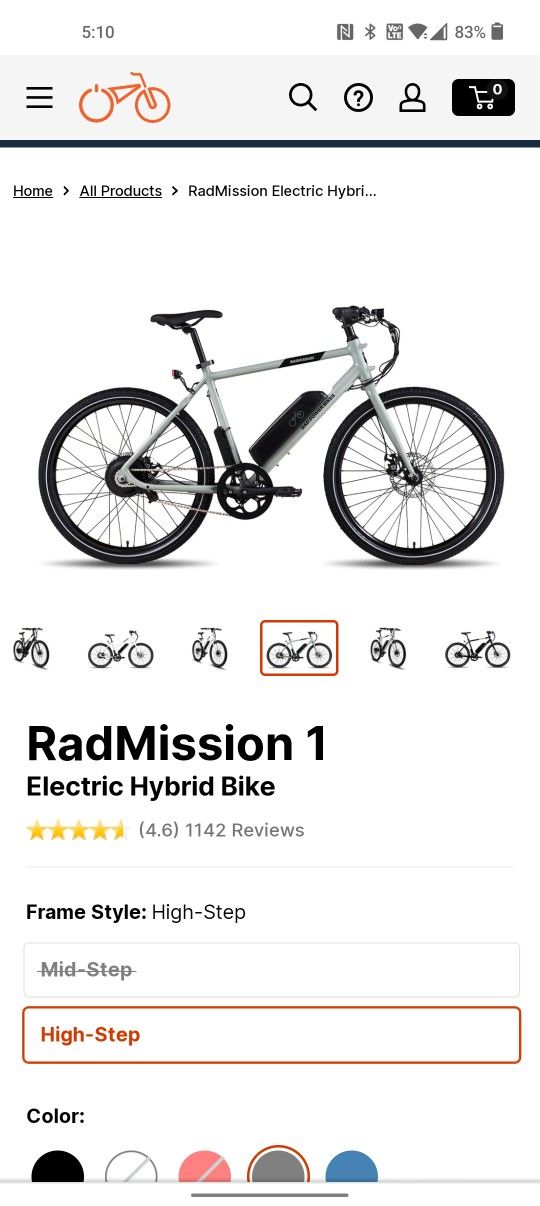Screen dimensions: 540x1206
Task: Go to Home breadcrumb link
Action: (32, 190)
